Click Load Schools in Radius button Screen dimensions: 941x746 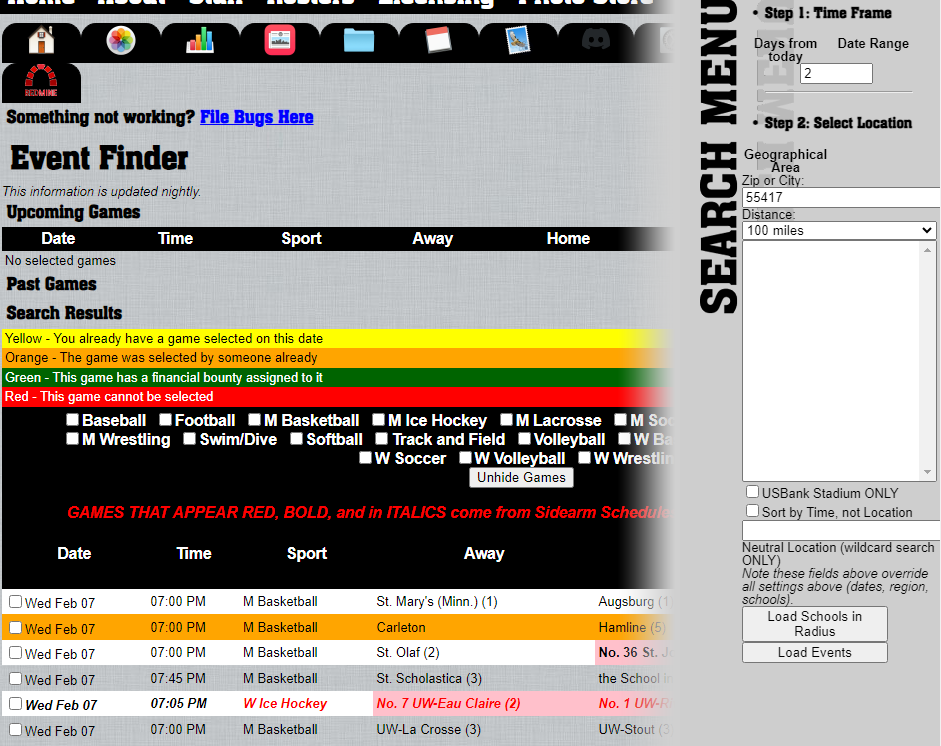[814, 624]
